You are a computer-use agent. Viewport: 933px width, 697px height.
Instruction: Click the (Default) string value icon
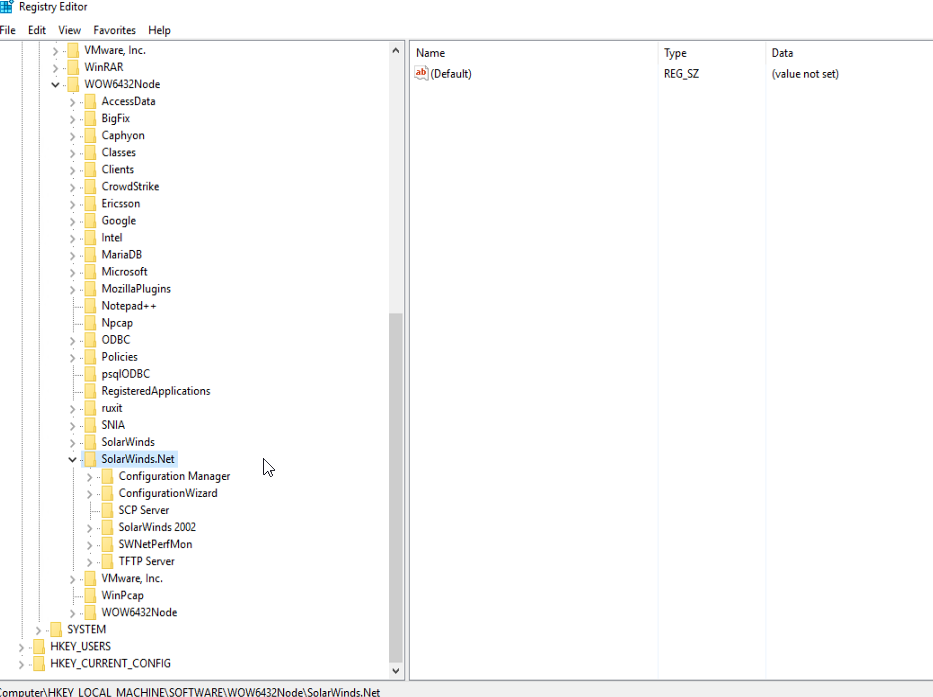tap(421, 73)
